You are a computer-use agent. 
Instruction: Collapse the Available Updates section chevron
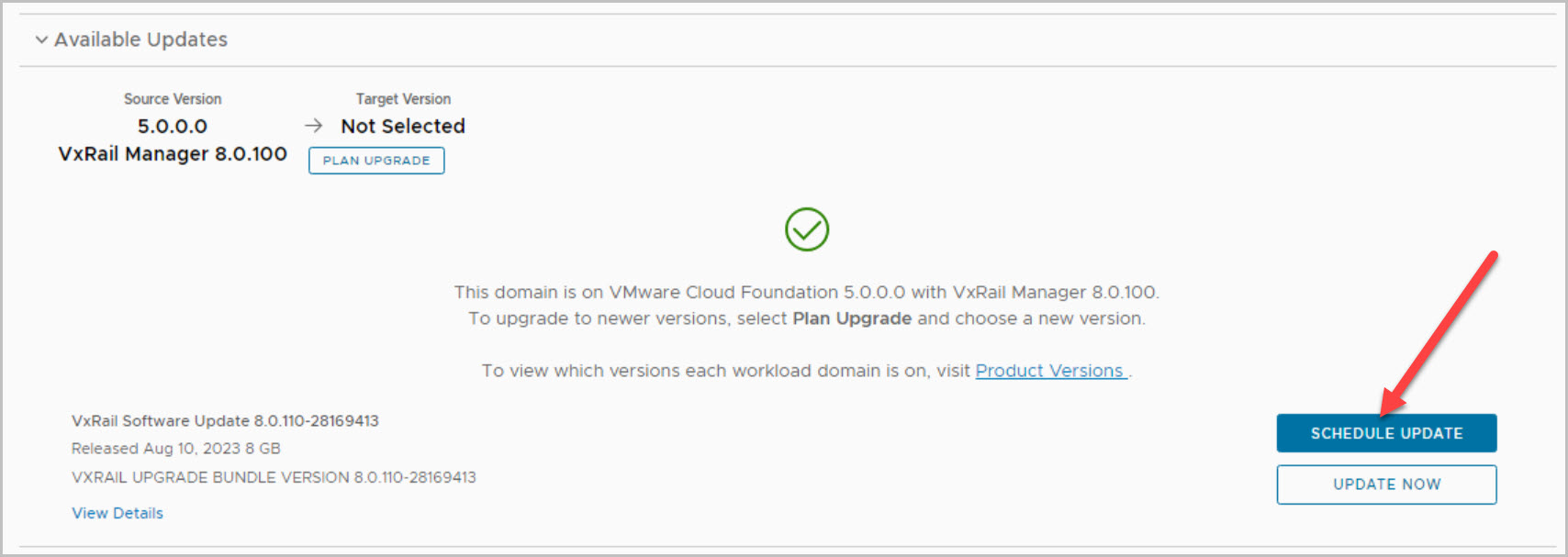click(41, 40)
